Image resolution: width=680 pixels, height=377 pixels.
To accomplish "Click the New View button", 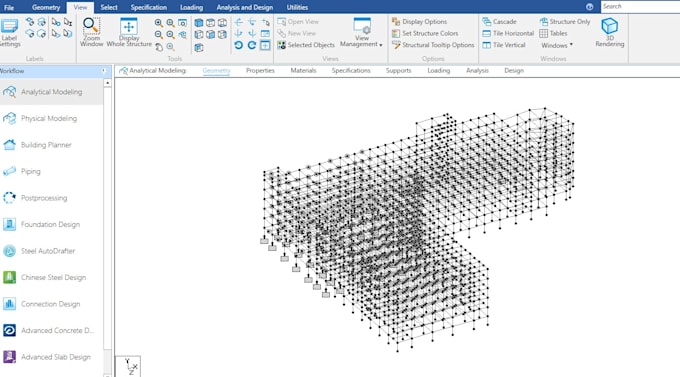I will [297, 33].
